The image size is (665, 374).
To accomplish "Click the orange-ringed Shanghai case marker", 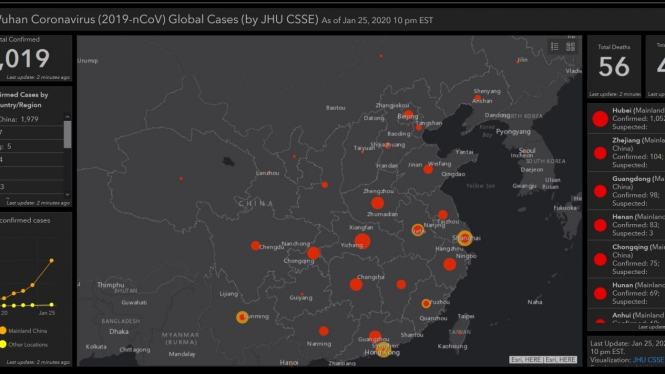I will click(464, 238).
